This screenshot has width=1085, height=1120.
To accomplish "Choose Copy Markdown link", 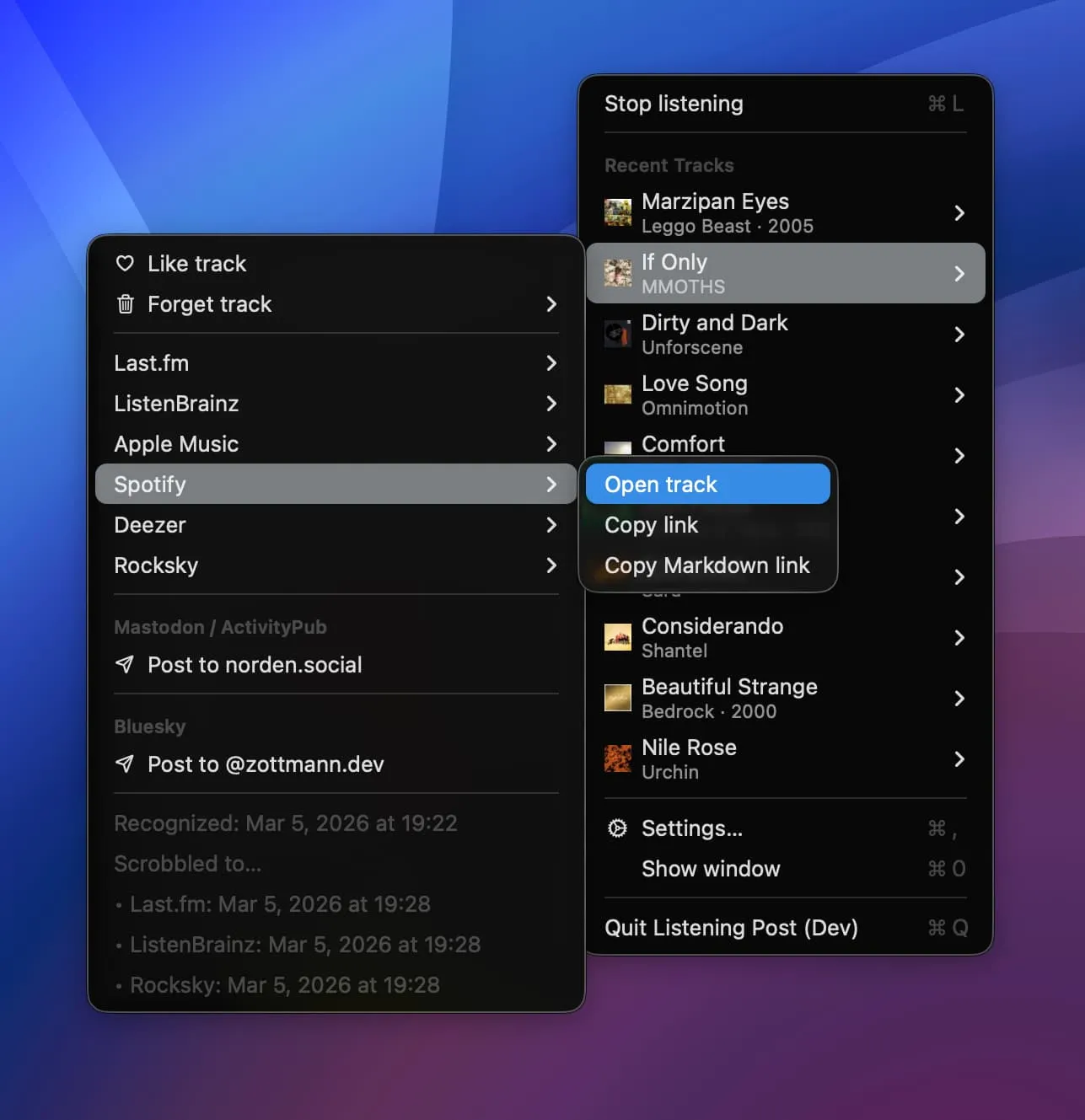I will click(706, 565).
